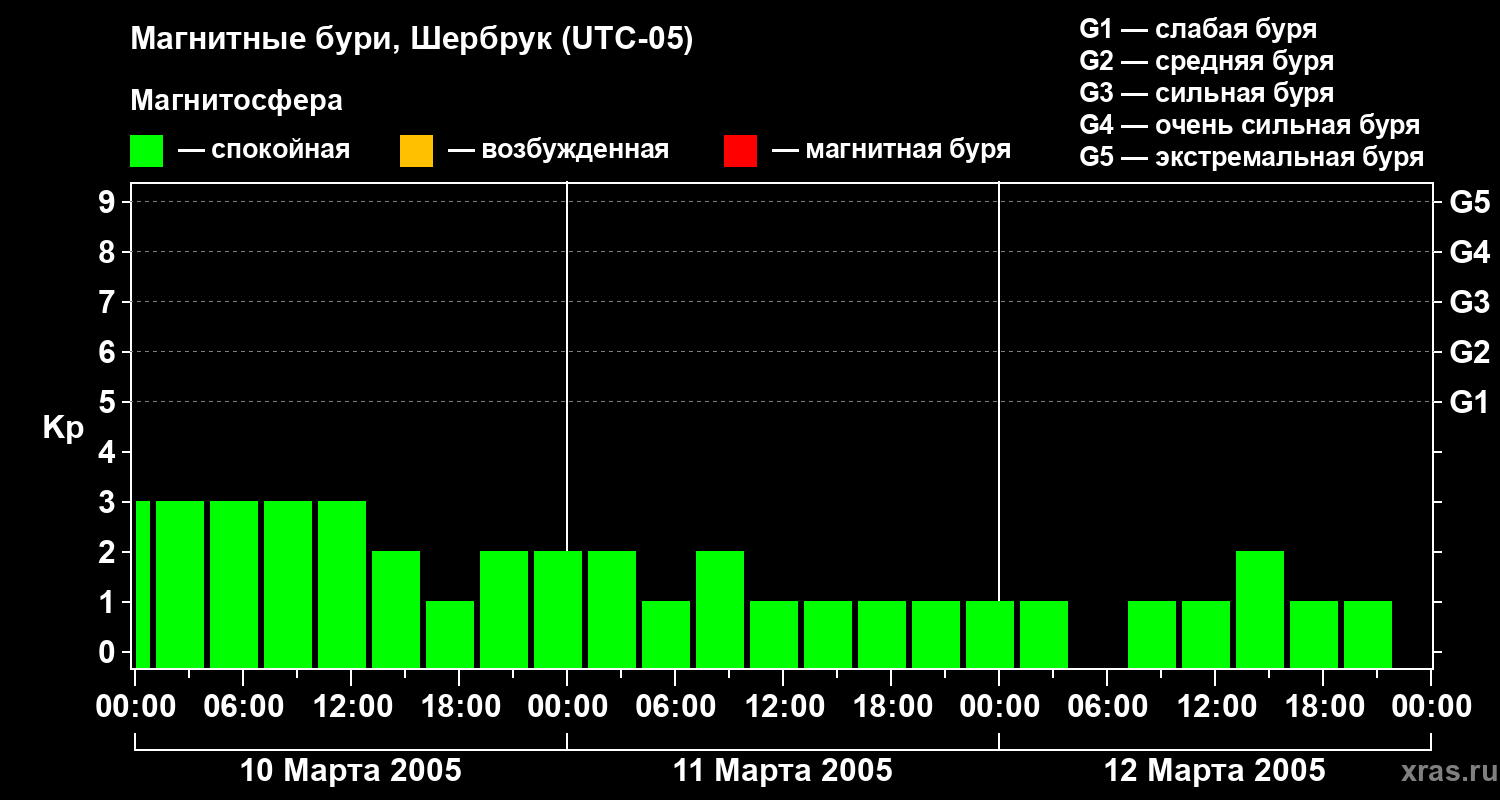The image size is (1500, 800).
Task: Click the 'Kp' axis title
Action: tap(63, 428)
